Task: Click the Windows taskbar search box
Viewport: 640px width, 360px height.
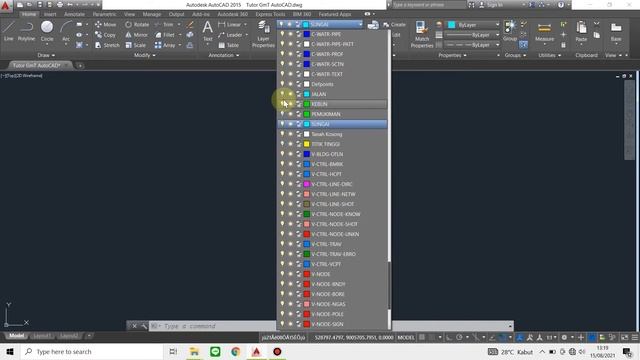Action: point(93,351)
